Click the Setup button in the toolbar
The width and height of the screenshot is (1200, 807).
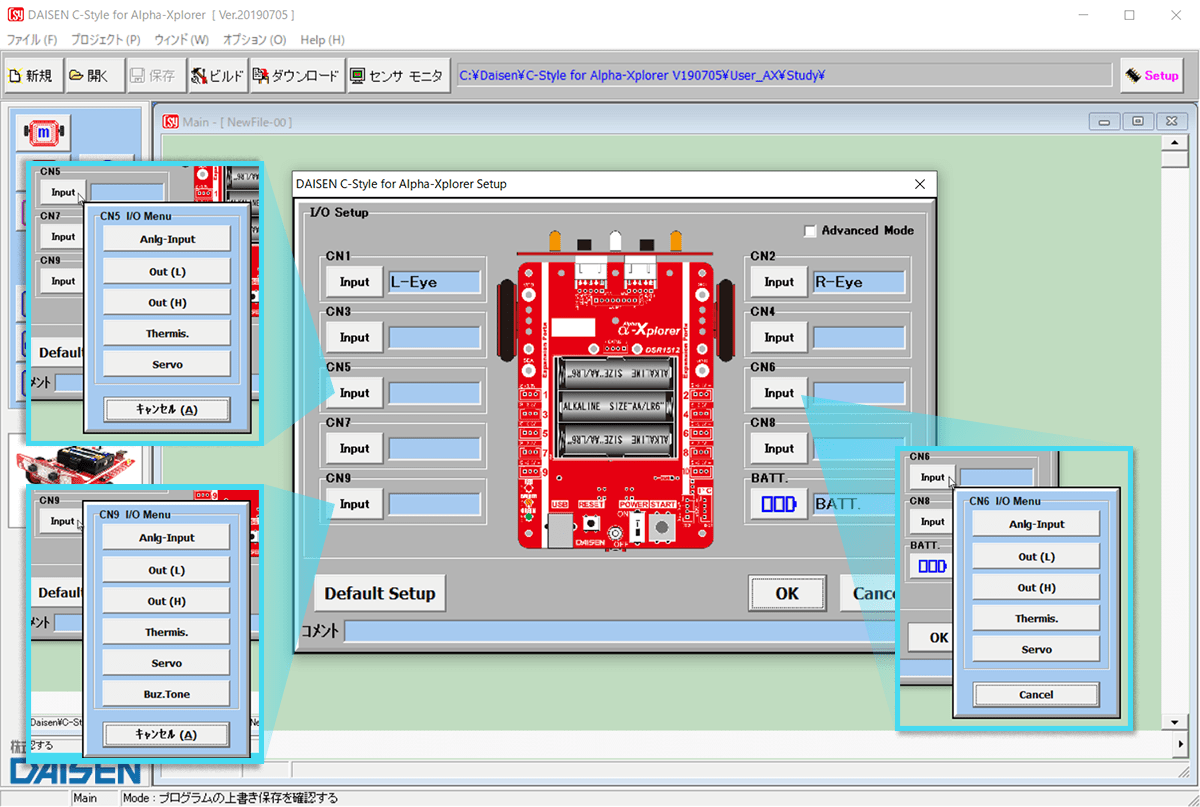tap(1151, 76)
